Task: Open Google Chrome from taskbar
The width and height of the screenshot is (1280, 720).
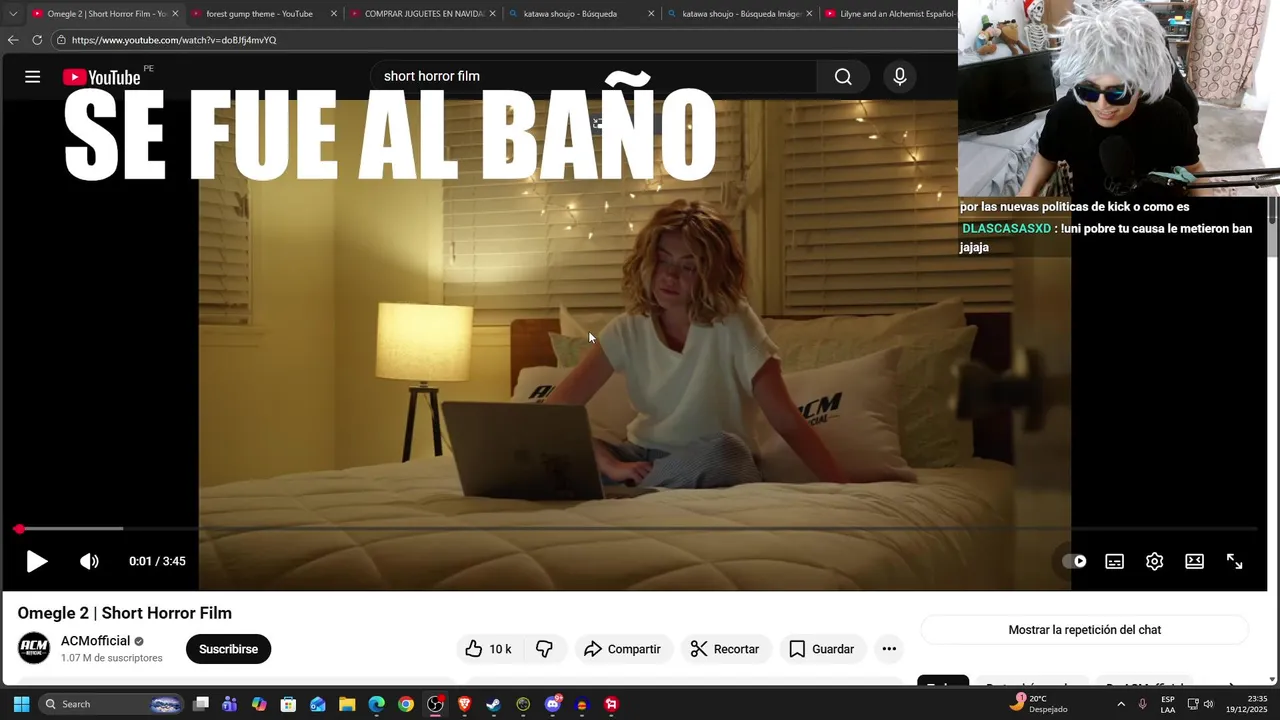Action: (406, 704)
